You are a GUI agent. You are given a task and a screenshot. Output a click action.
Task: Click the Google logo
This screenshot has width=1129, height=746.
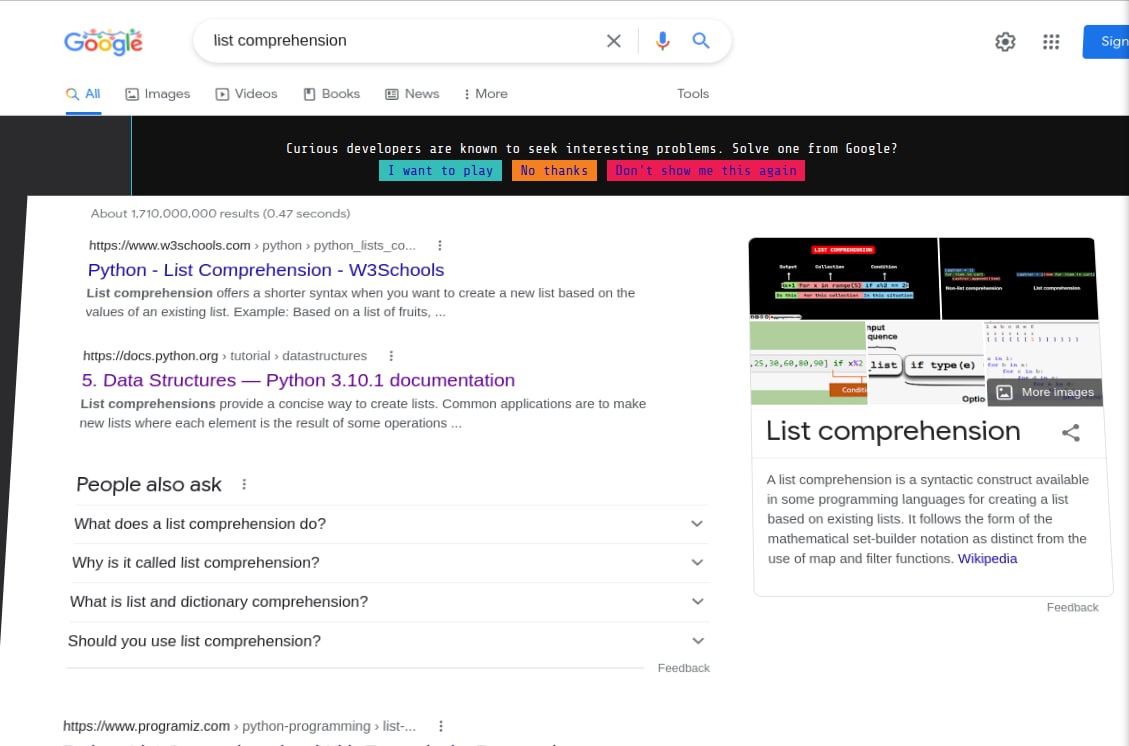pos(103,42)
